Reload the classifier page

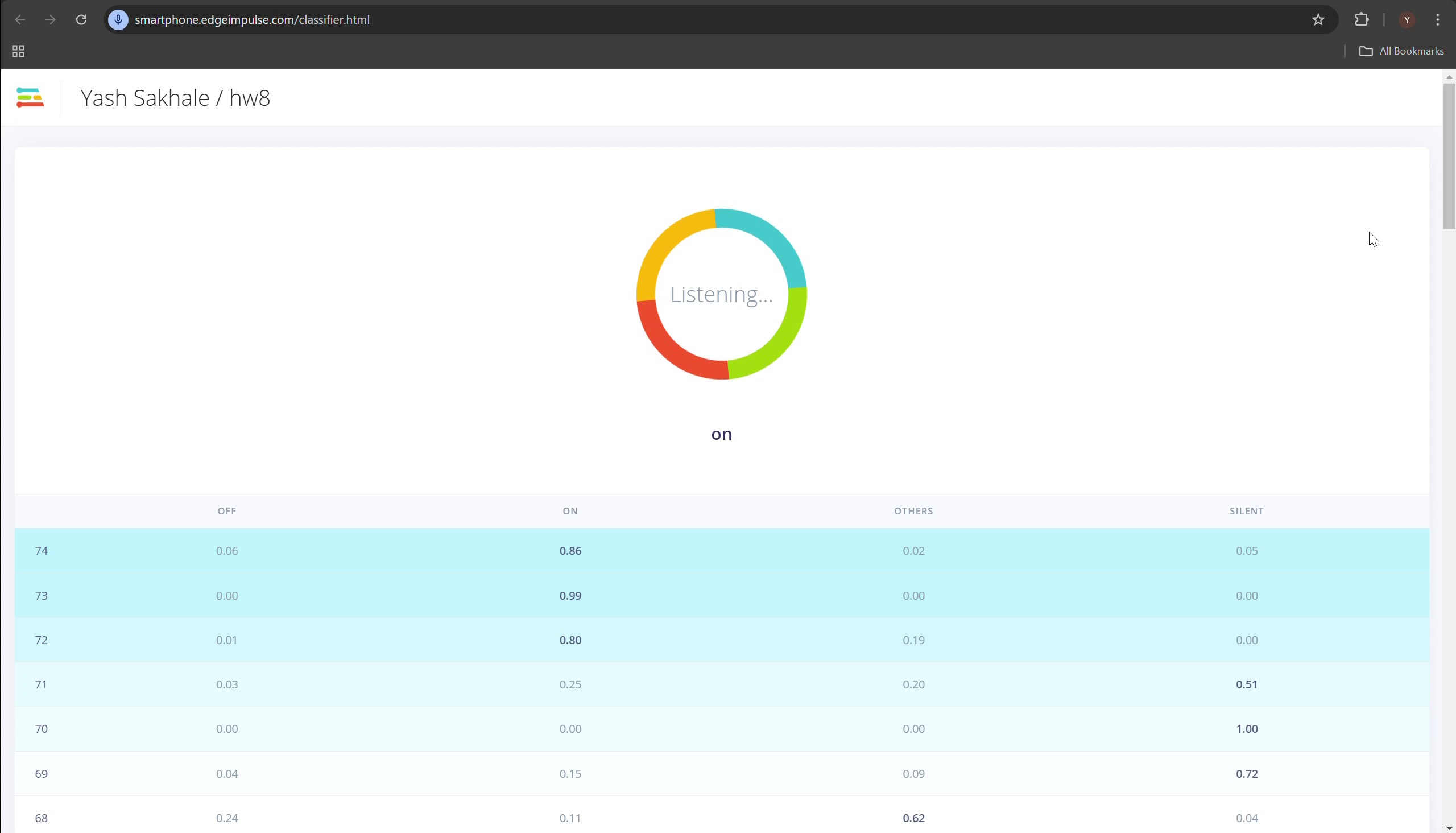tap(81, 20)
